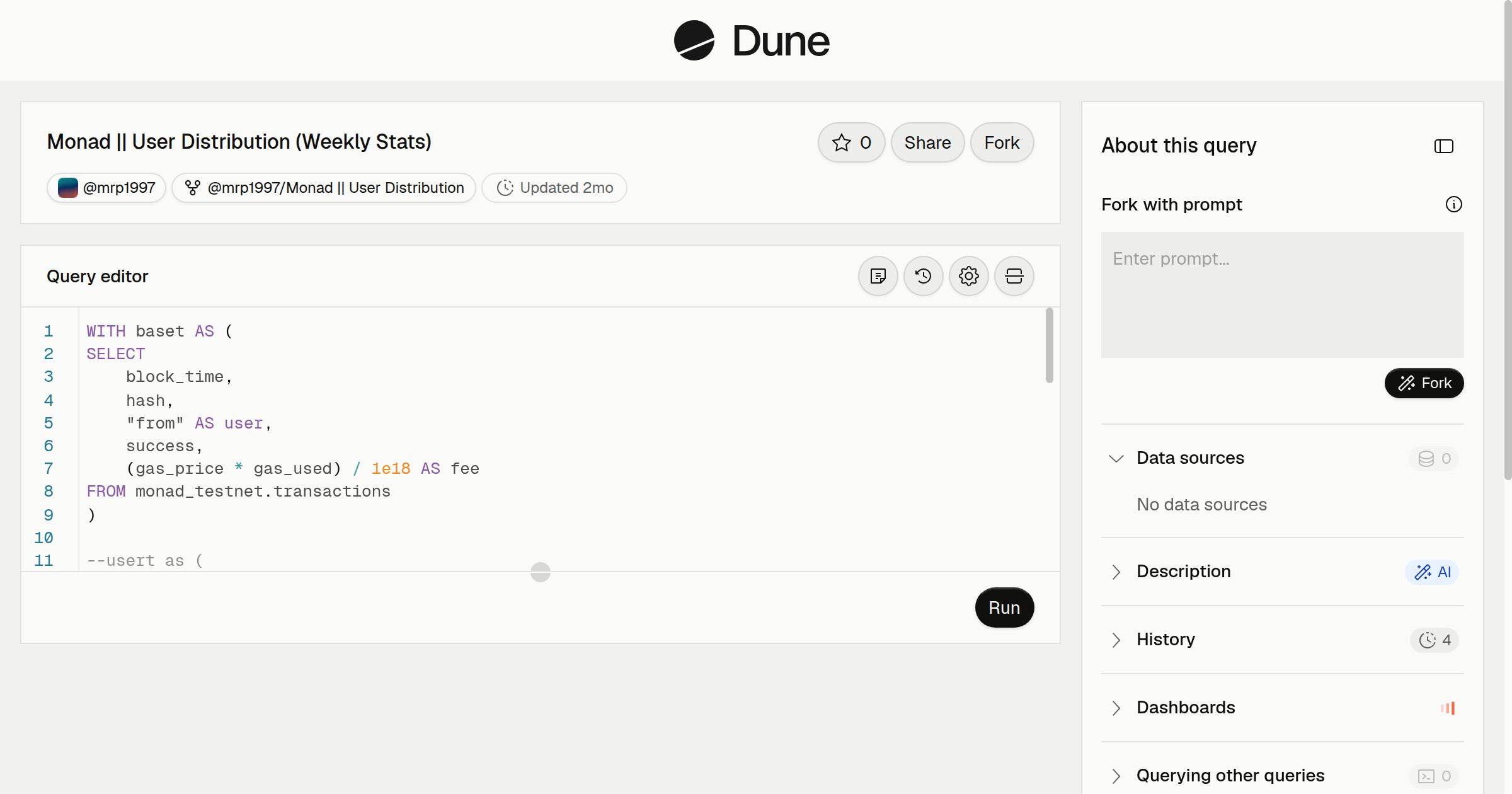Screen dimensions: 1512x794
Task: Expand the Querying other queries section
Action: (x=1116, y=776)
